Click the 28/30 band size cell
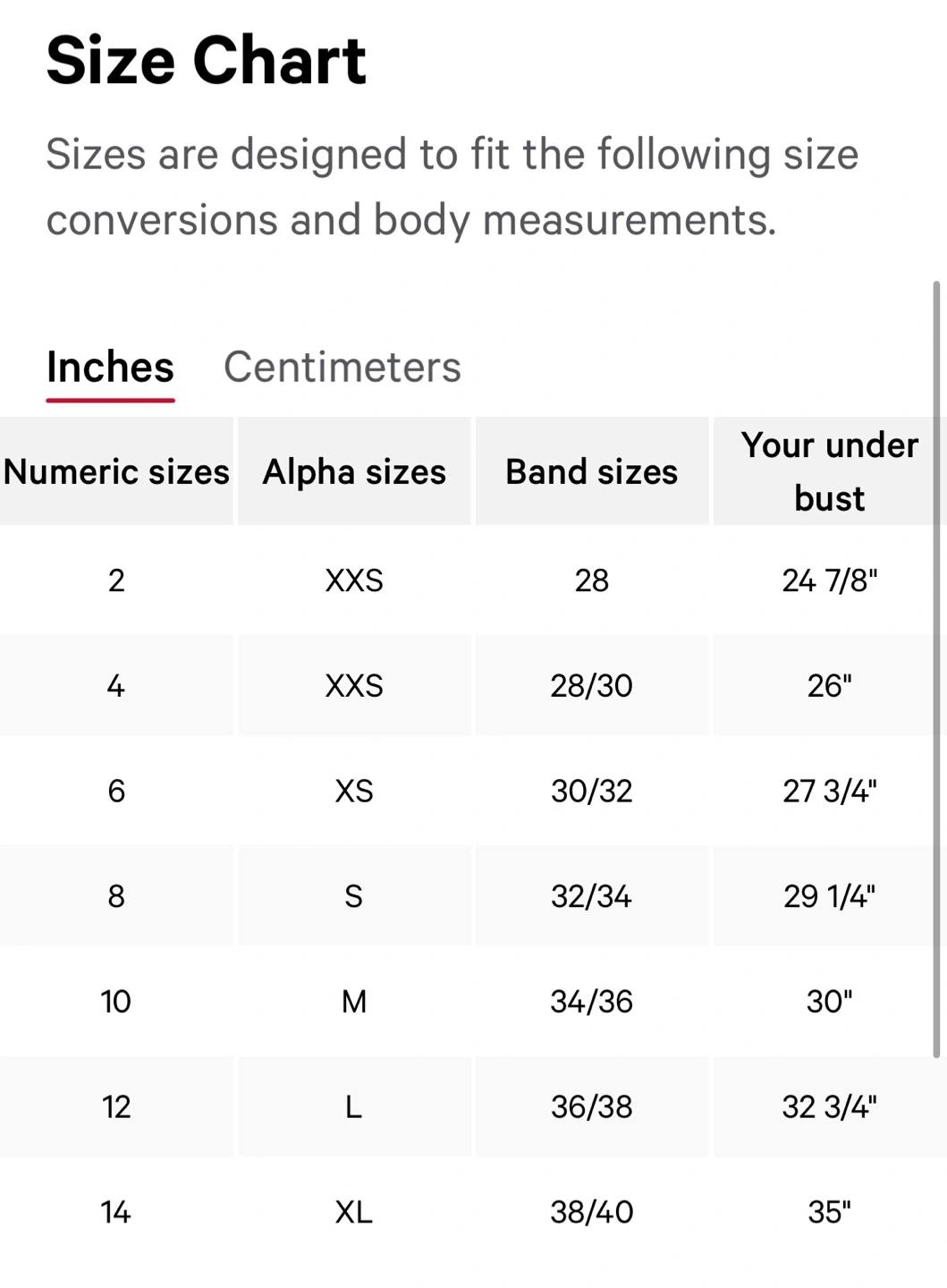The height and width of the screenshot is (1288, 947). click(x=591, y=686)
